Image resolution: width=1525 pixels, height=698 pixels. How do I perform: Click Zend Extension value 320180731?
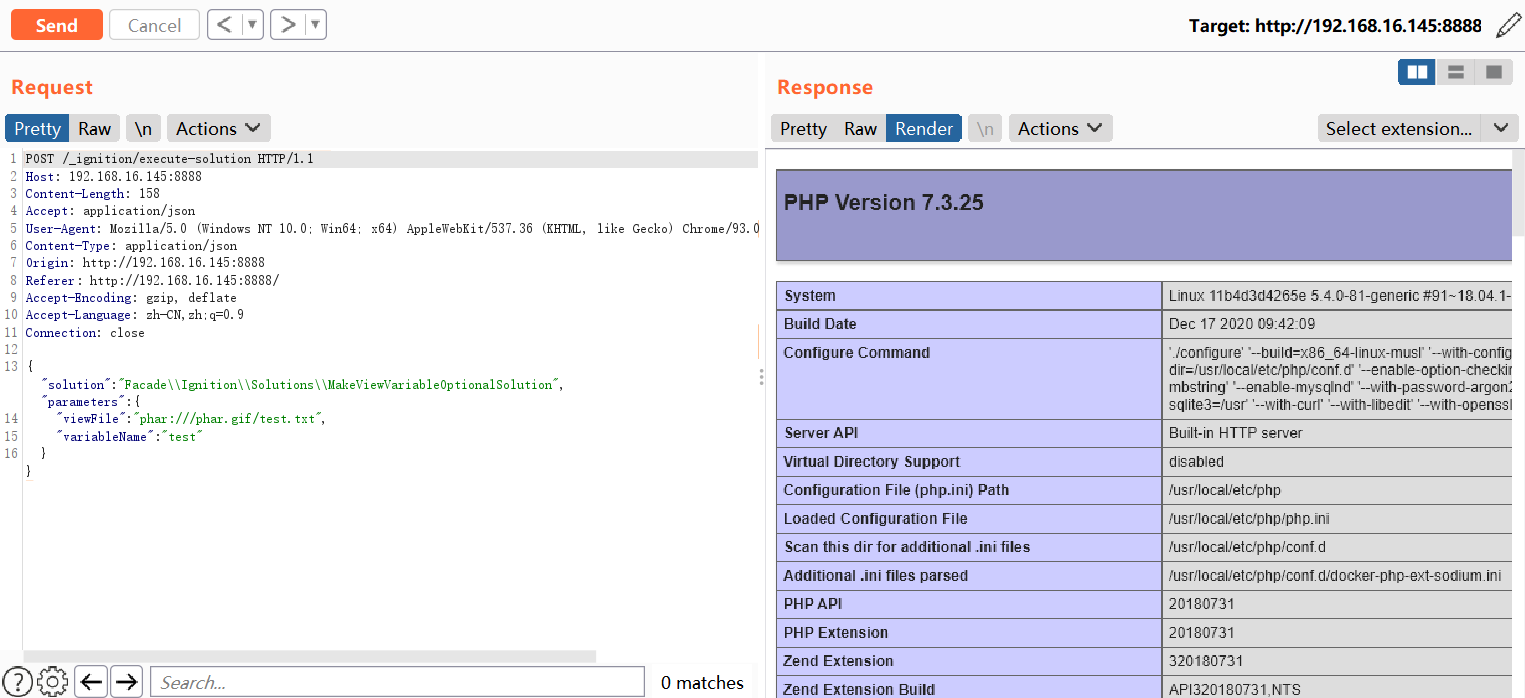pyautogui.click(x=1206, y=661)
